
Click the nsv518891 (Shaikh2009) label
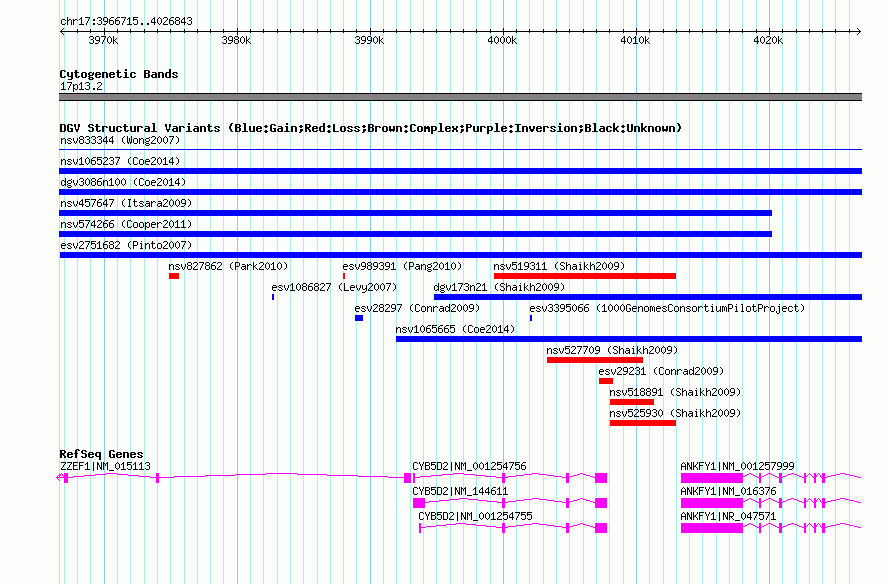[675, 392]
